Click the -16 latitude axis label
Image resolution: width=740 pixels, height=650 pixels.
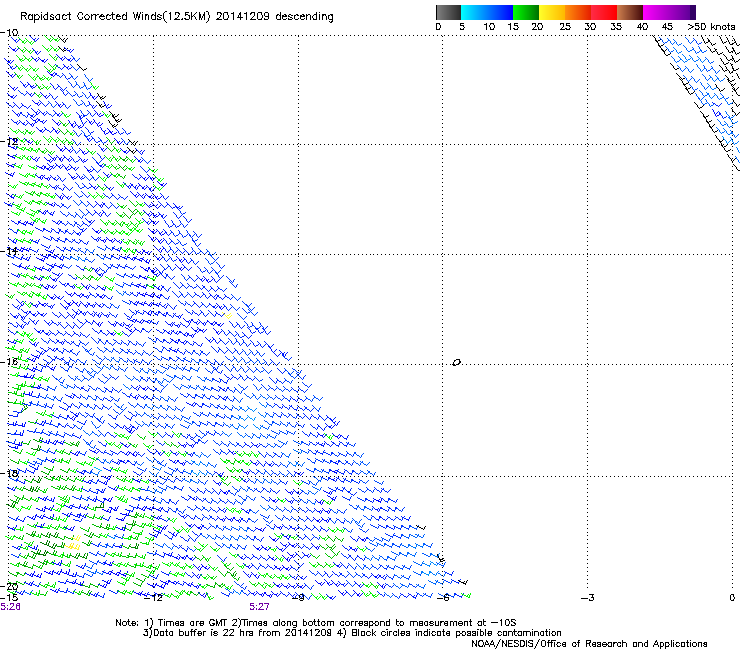pos(9,362)
